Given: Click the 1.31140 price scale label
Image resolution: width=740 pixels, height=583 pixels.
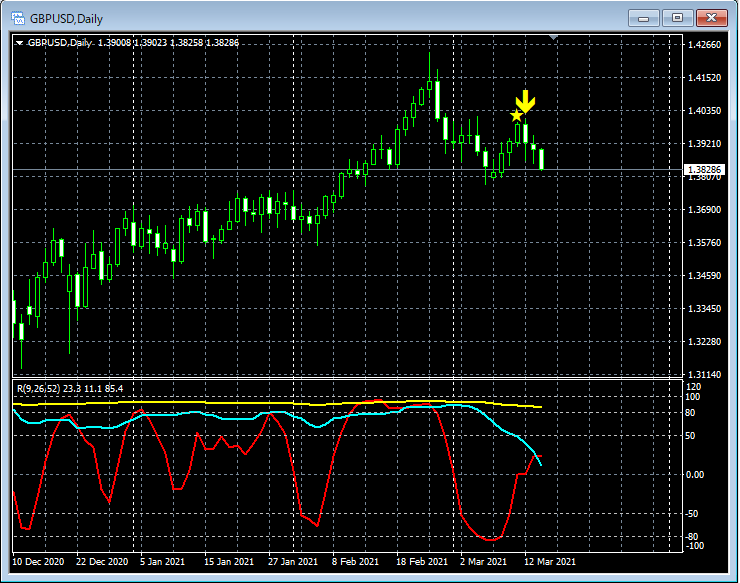Looking at the screenshot, I should click(x=704, y=374).
